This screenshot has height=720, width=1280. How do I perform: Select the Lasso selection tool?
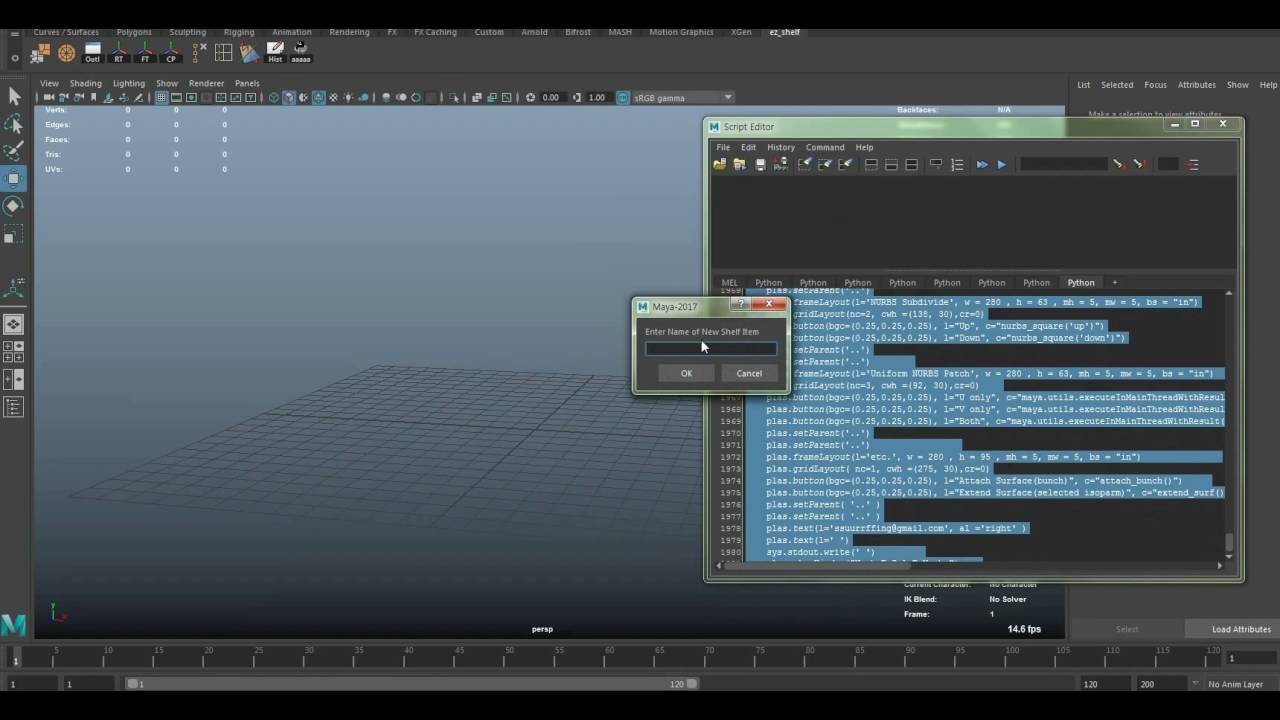(14, 124)
